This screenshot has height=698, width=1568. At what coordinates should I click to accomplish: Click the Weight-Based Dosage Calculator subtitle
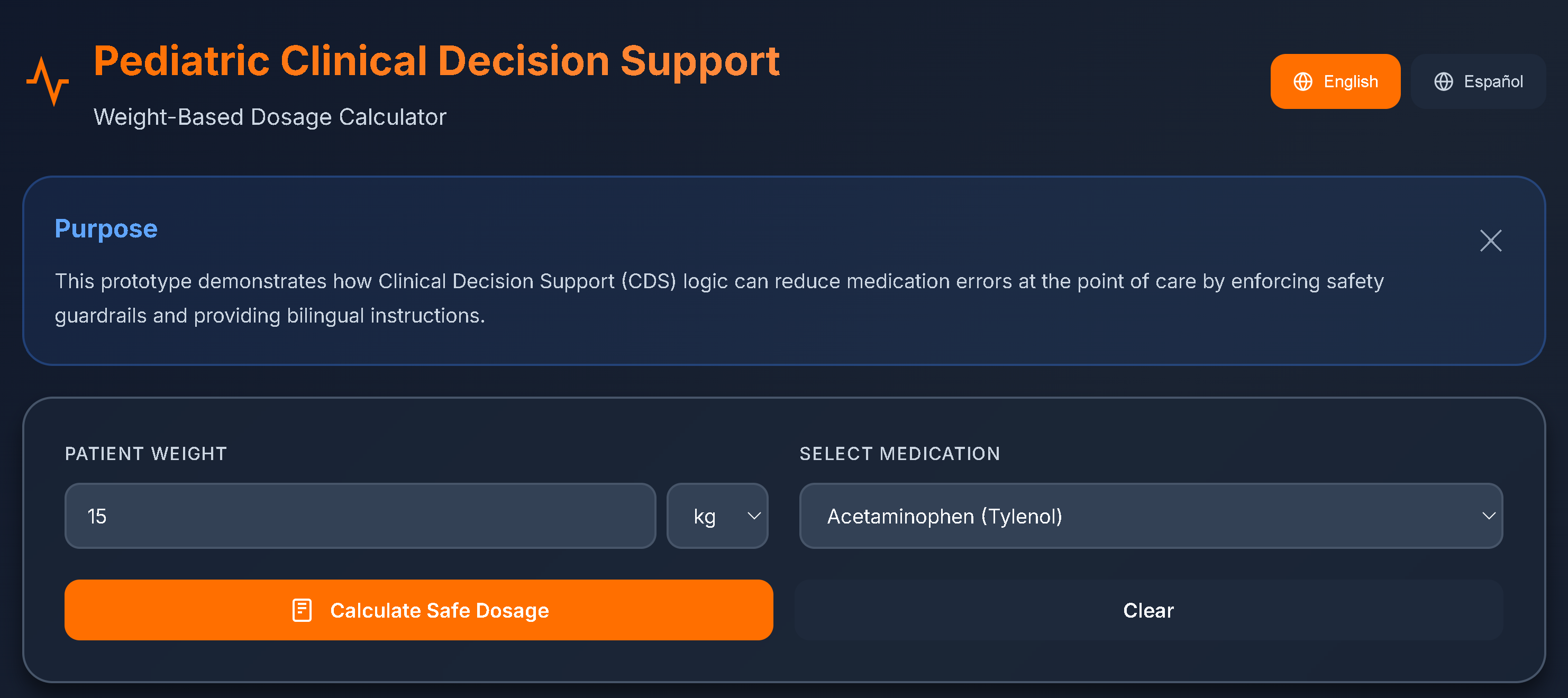pyautogui.click(x=270, y=116)
